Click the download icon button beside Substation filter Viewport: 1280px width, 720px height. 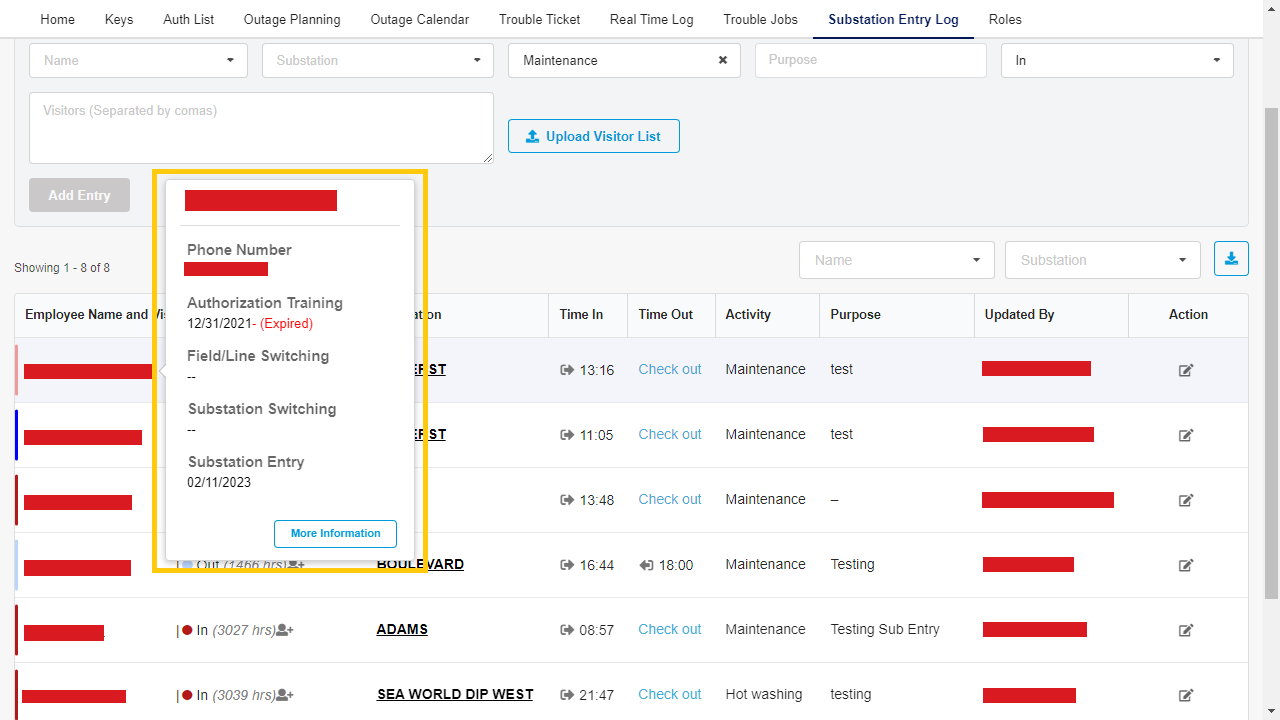tap(1231, 259)
